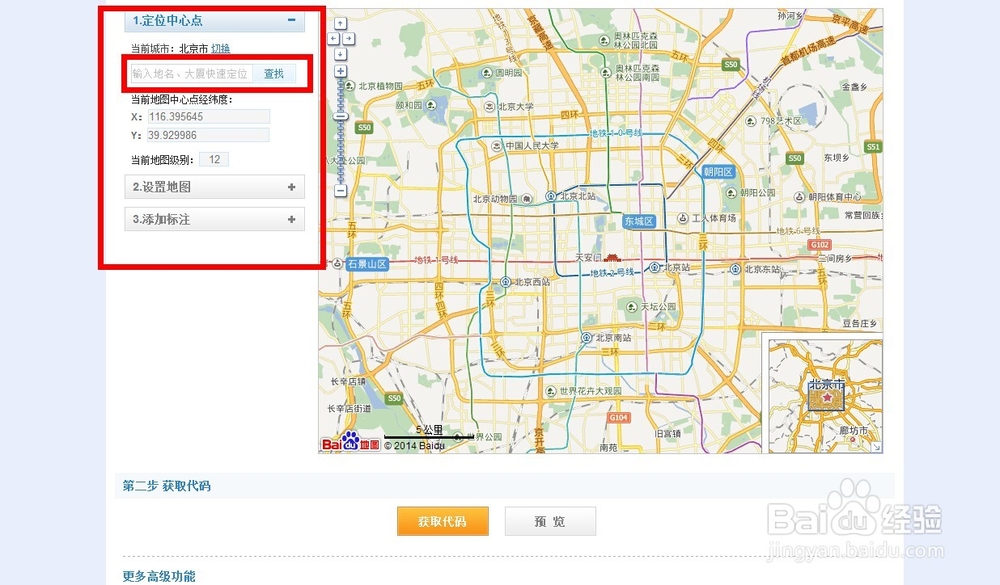1000x585 pixels.
Task: Click the G102 highway badge
Action: 820,244
